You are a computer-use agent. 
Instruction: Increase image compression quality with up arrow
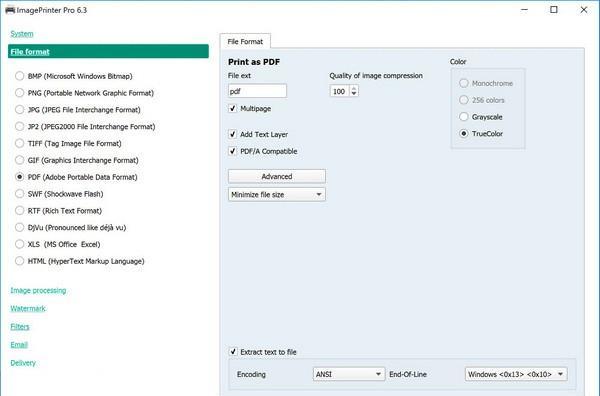click(x=354, y=88)
